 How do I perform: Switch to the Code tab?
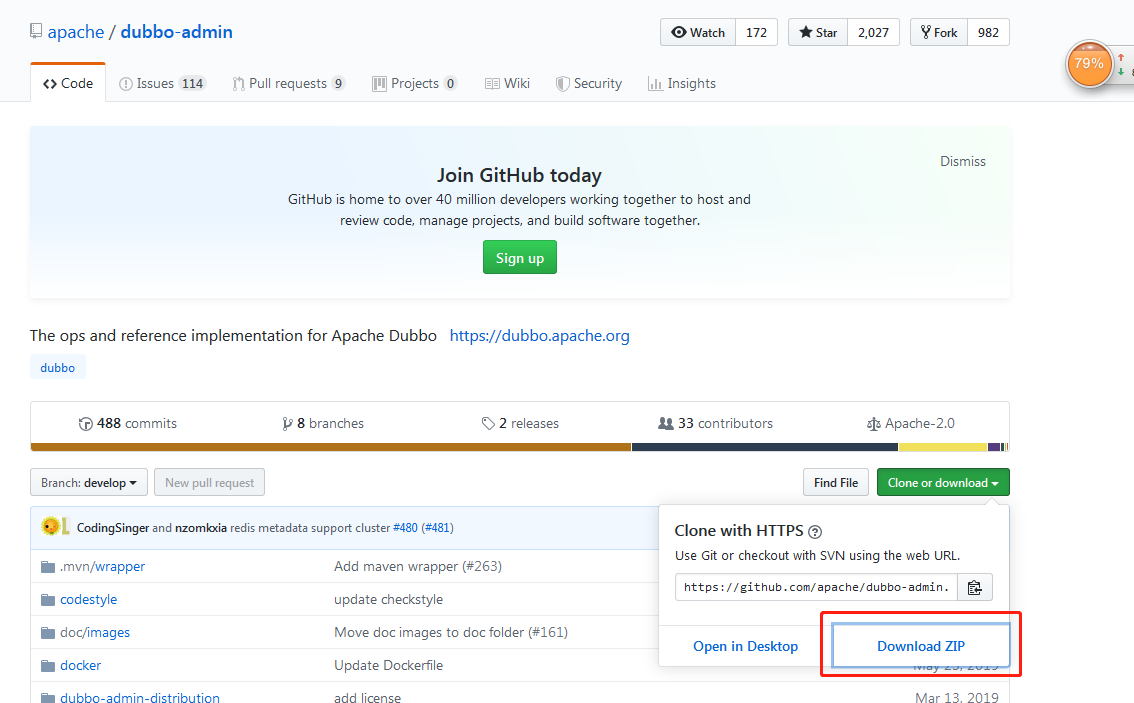68,83
